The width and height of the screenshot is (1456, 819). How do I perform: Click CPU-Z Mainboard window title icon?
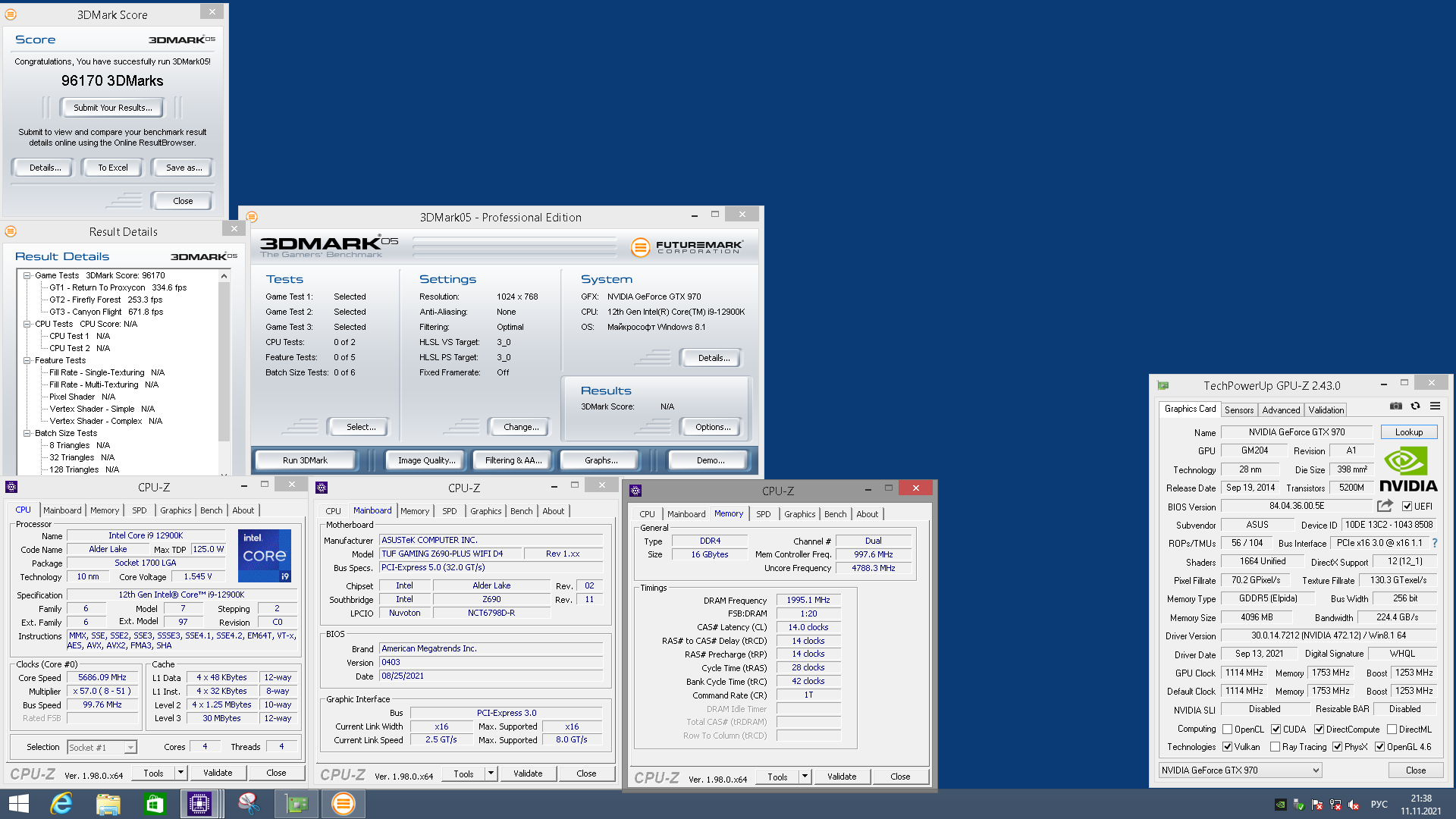[x=322, y=487]
